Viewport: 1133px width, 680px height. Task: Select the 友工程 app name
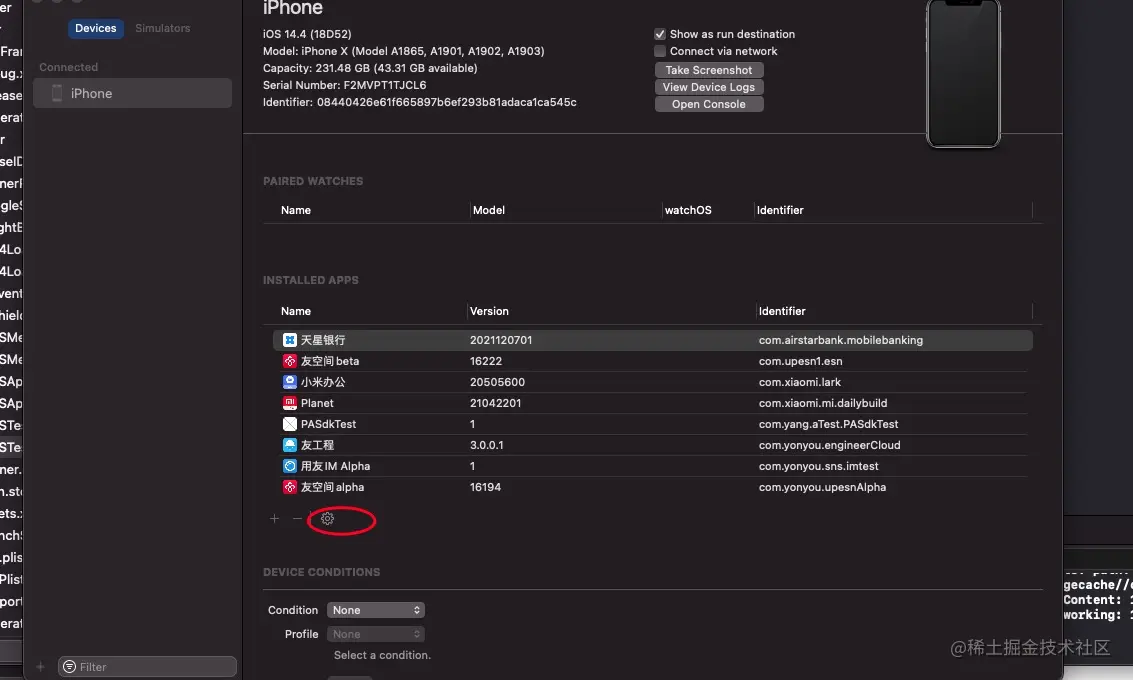(x=317, y=444)
